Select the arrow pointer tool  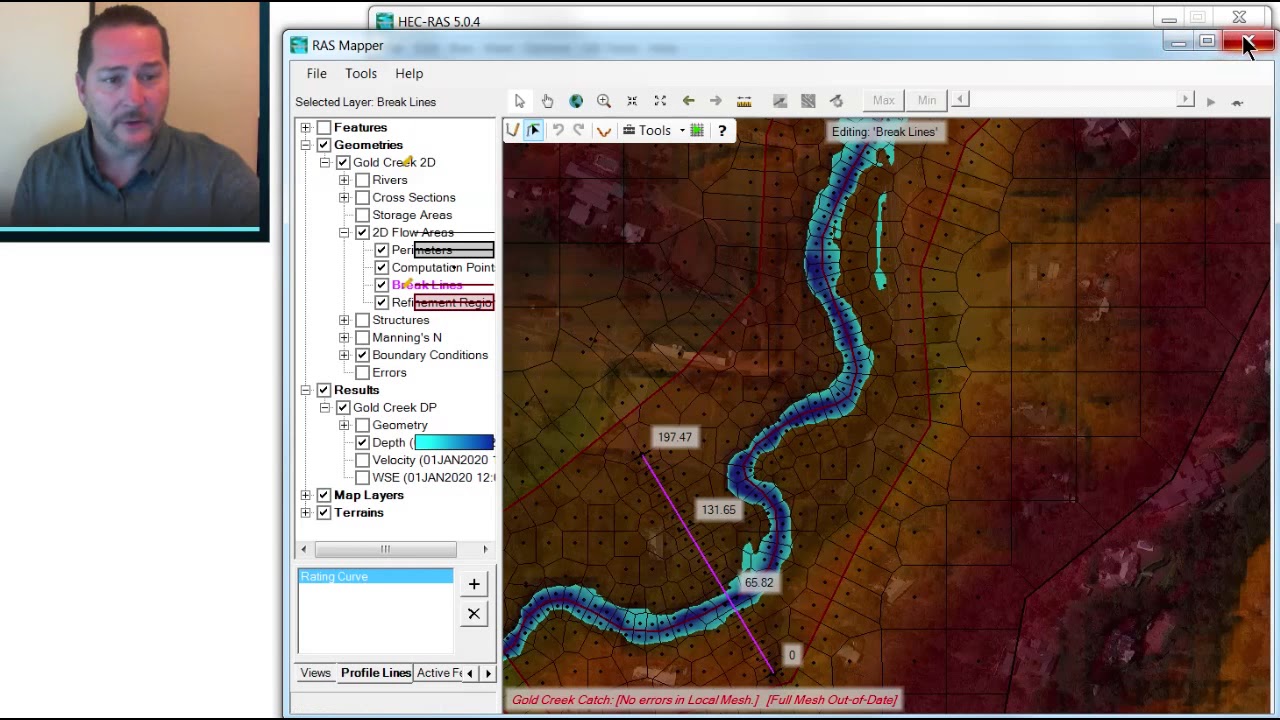(x=520, y=101)
